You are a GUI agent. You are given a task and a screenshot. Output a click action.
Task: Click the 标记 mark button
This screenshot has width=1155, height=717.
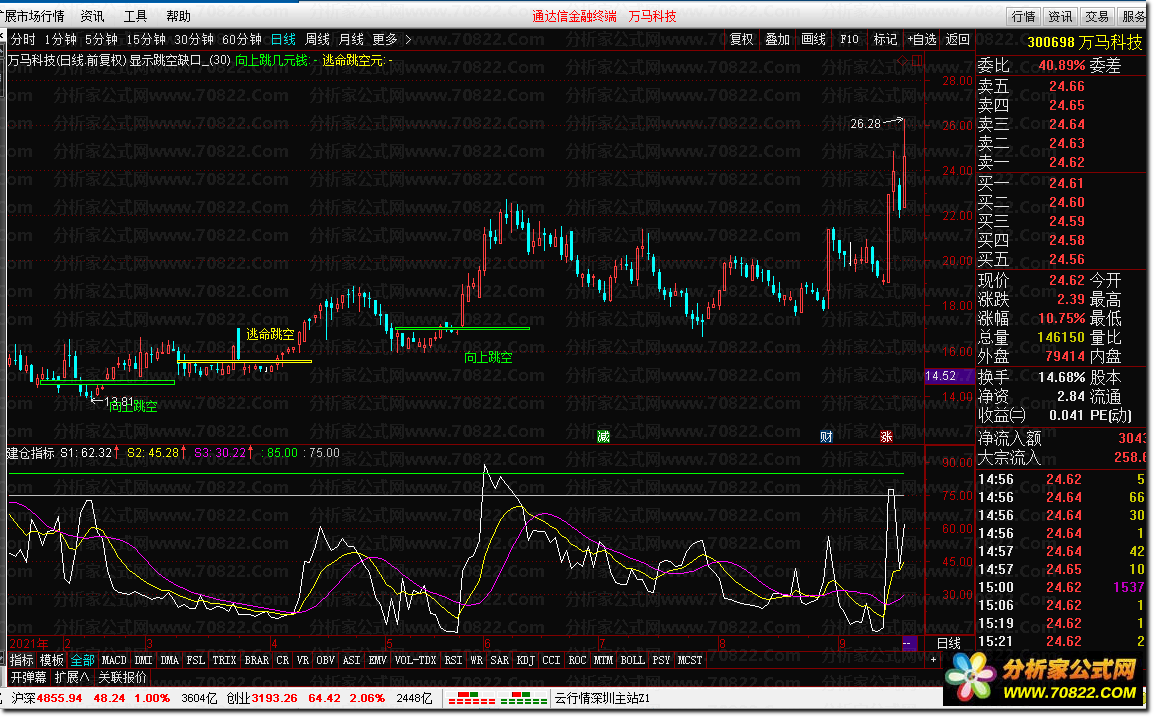click(885, 40)
